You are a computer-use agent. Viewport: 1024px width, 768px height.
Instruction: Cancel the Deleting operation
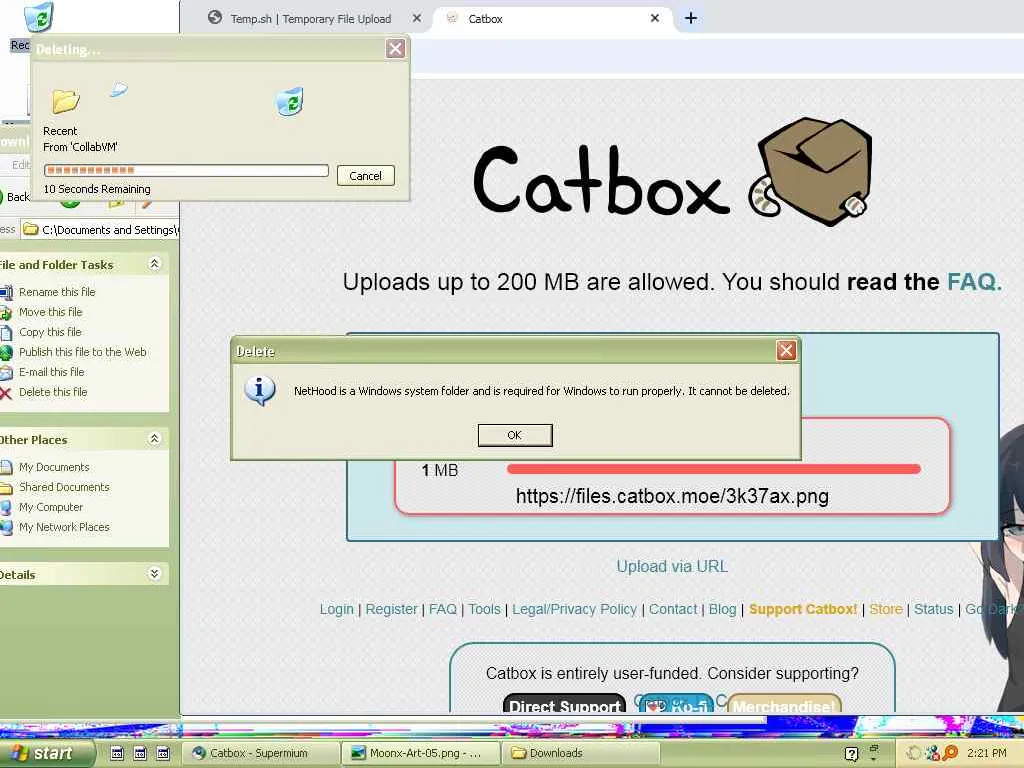(366, 176)
